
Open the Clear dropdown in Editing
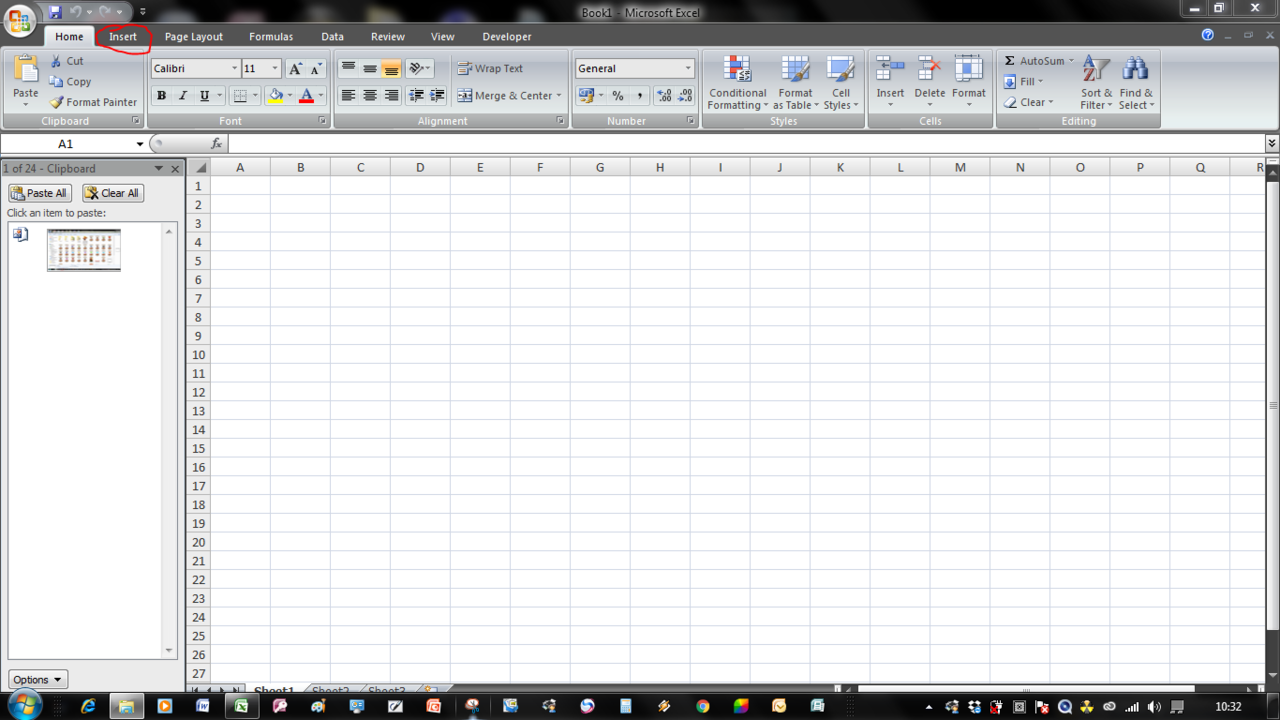[x=1029, y=102]
